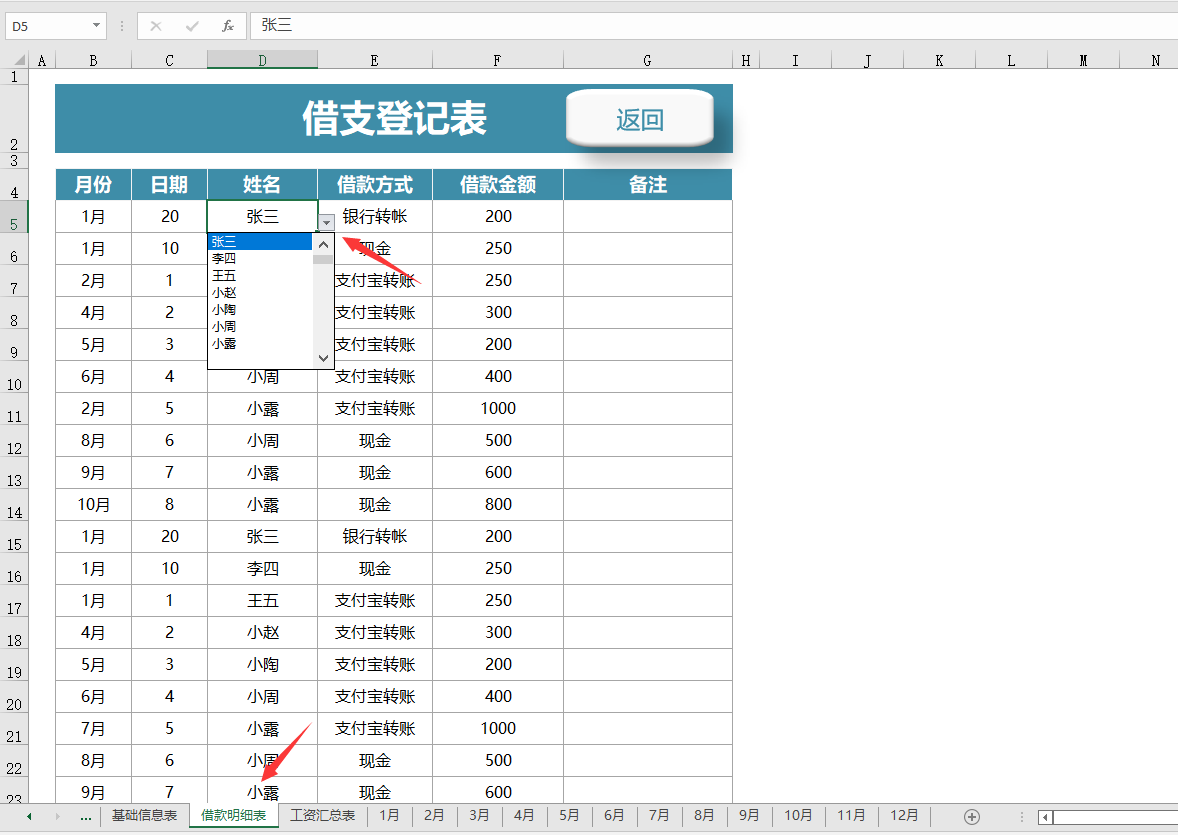Select the 7月 cell in row 21
Image resolution: width=1178 pixels, height=835 pixels.
[x=94, y=728]
